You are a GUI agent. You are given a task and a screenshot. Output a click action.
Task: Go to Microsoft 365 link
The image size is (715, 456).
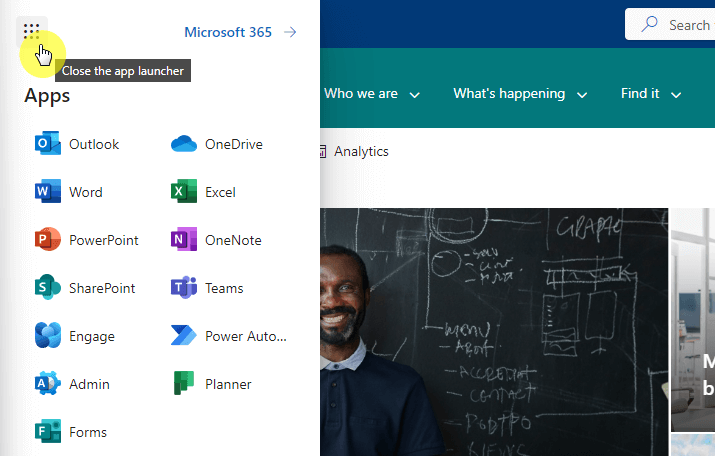(x=228, y=32)
